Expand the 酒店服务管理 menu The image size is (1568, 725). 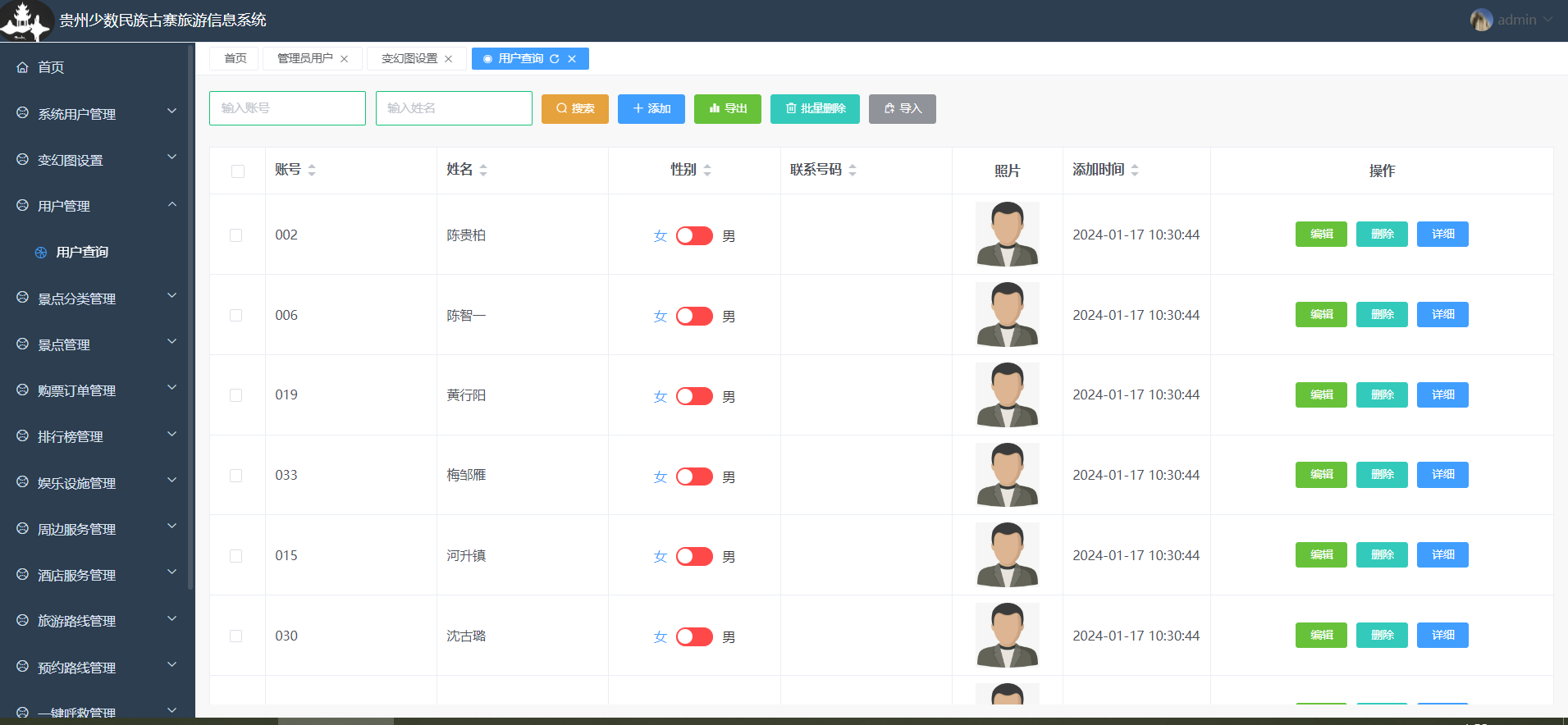(172, 572)
